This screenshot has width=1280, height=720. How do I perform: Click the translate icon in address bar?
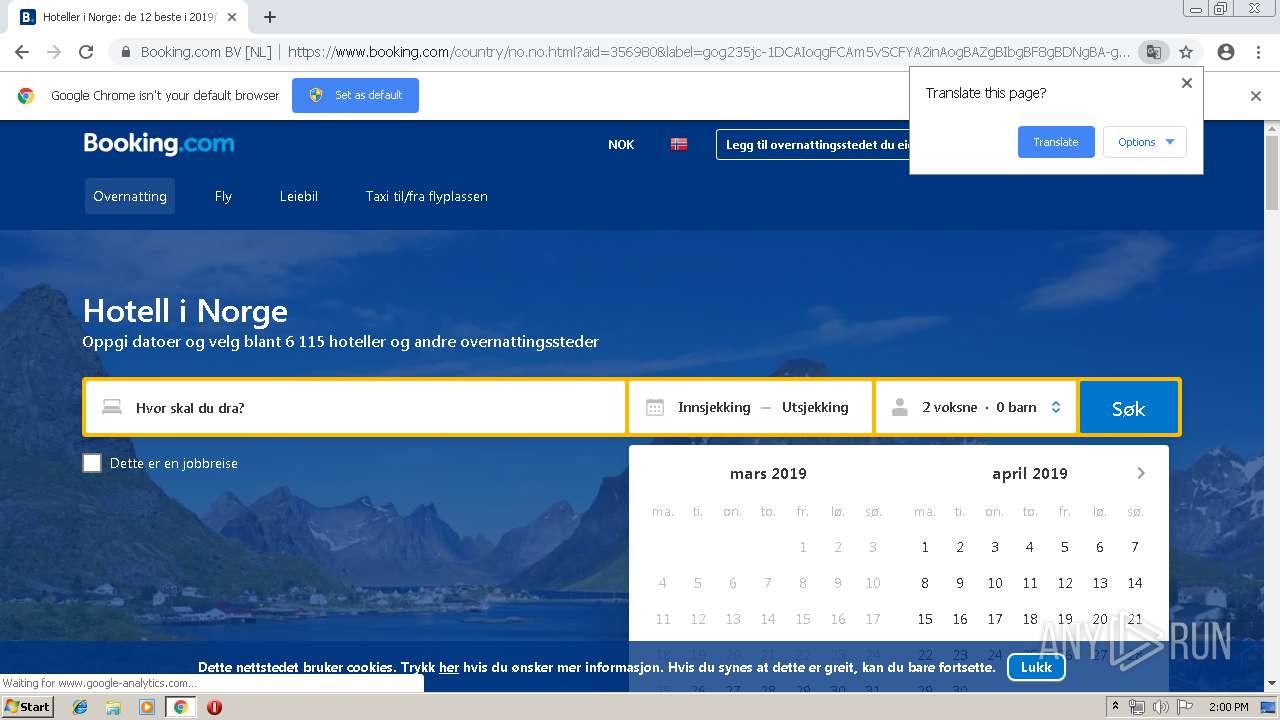(x=1154, y=52)
